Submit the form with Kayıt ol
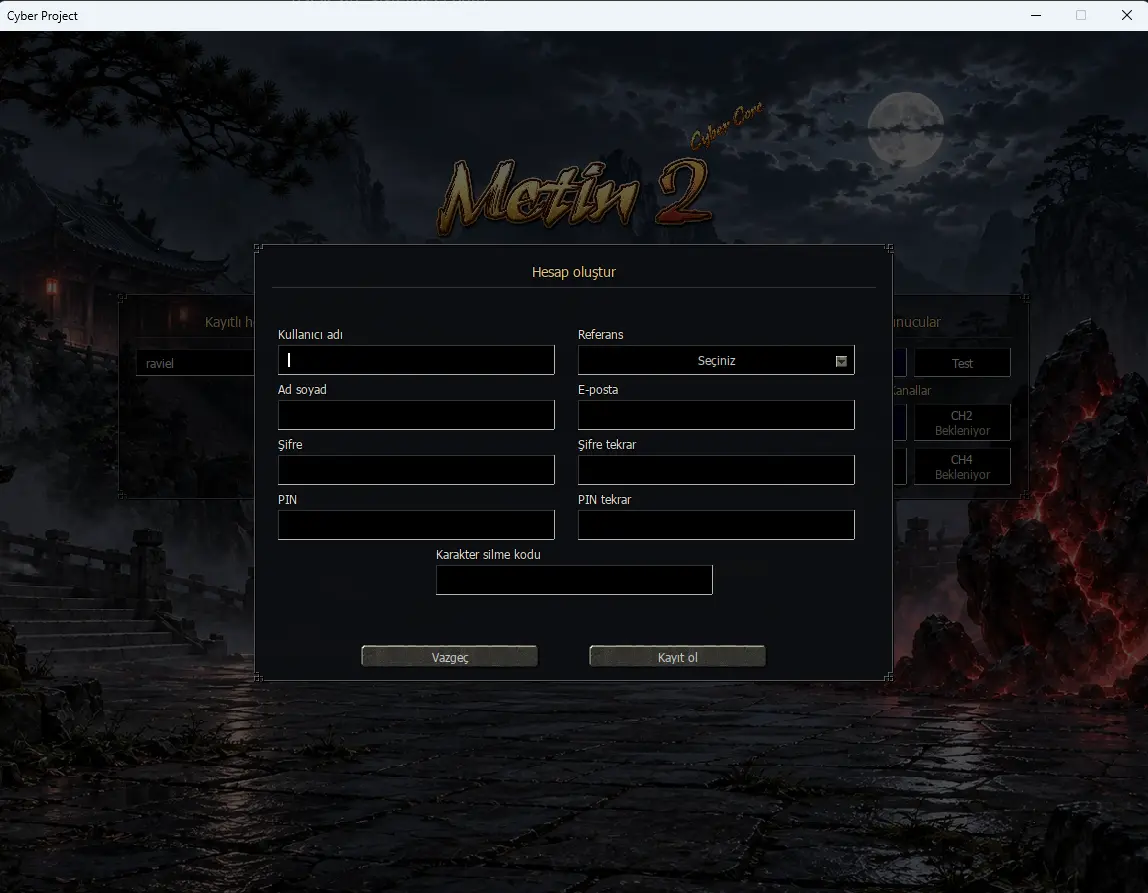Viewport: 1148px width, 893px height. pyautogui.click(x=677, y=657)
